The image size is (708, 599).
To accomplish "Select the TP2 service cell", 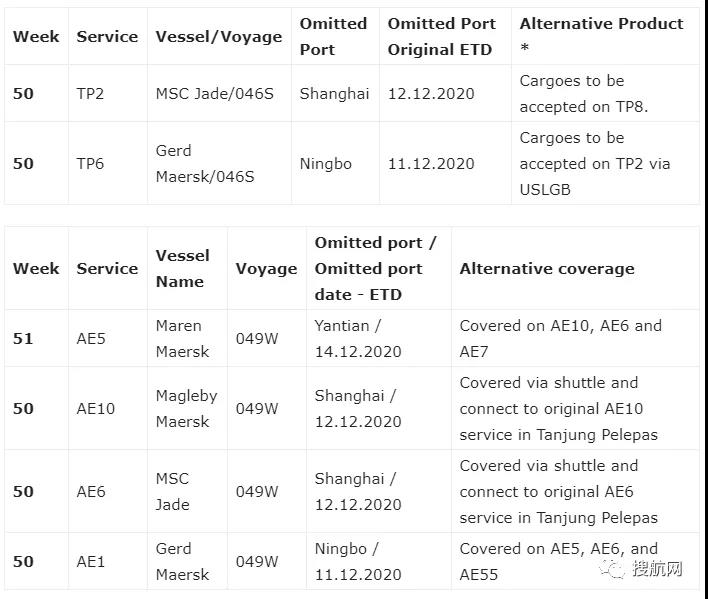I will (x=90, y=94).
